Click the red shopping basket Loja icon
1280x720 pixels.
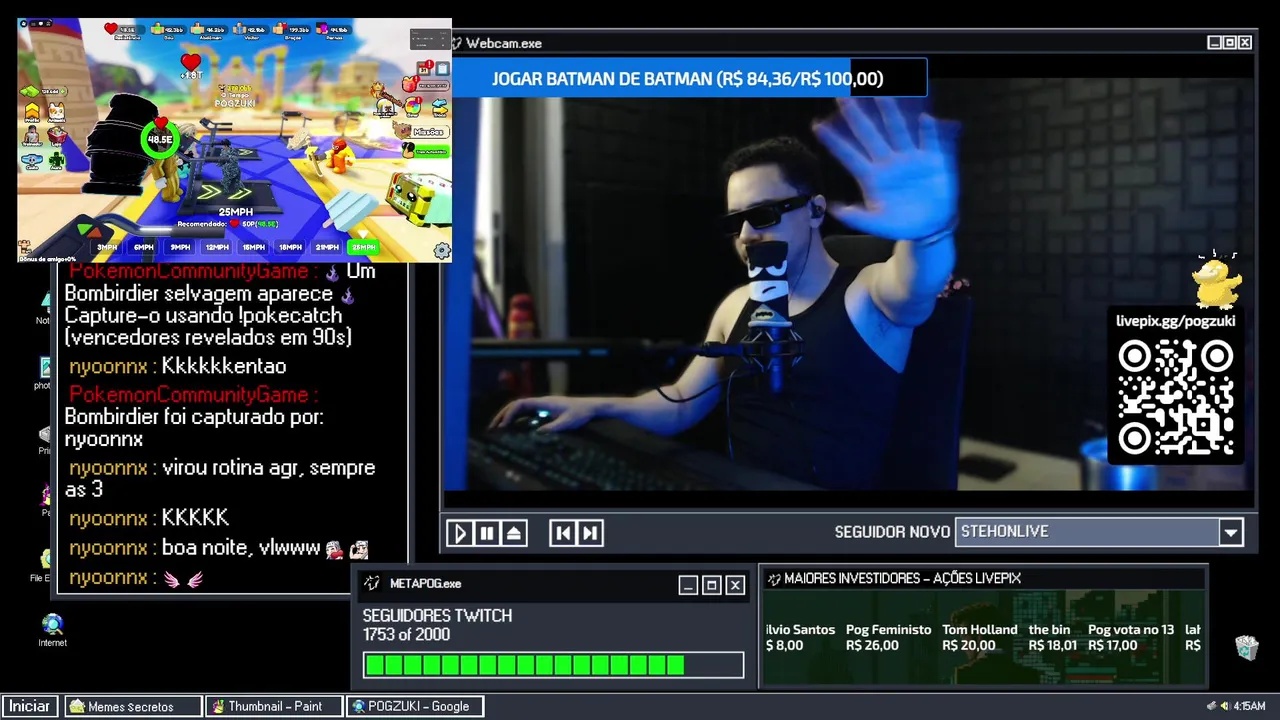pyautogui.click(x=57, y=136)
